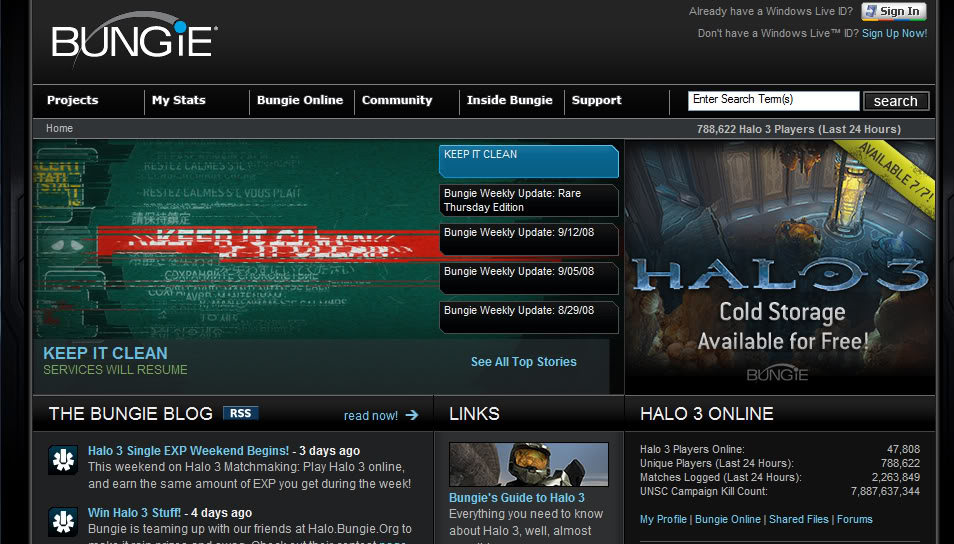Click the Forums link
The width and height of the screenshot is (954, 544).
855,519
